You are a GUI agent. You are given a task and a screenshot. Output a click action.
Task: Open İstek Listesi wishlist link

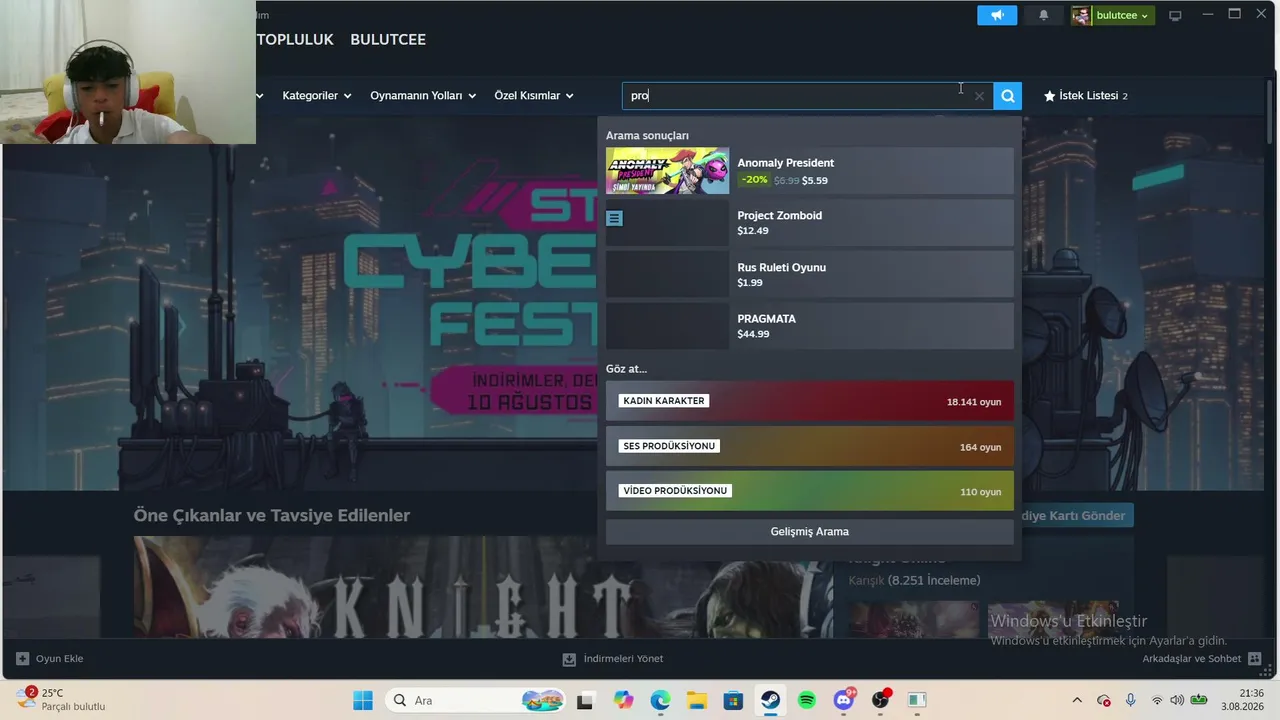1086,96
